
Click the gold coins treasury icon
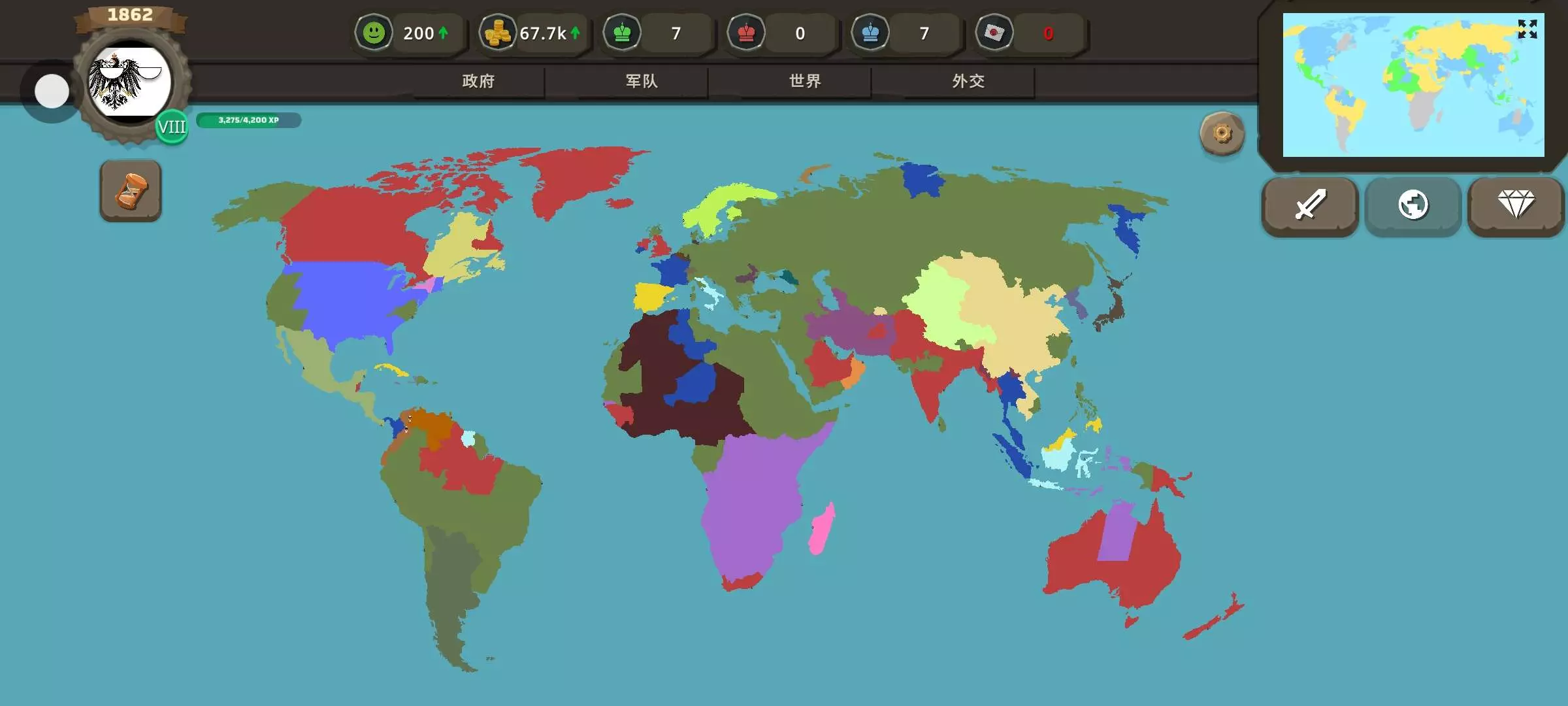(x=497, y=33)
